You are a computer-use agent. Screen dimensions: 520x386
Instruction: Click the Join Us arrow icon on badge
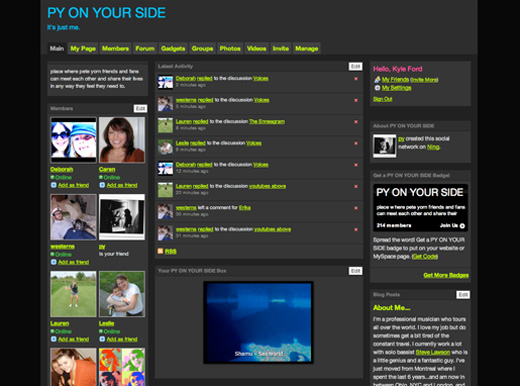pyautogui.click(x=462, y=226)
